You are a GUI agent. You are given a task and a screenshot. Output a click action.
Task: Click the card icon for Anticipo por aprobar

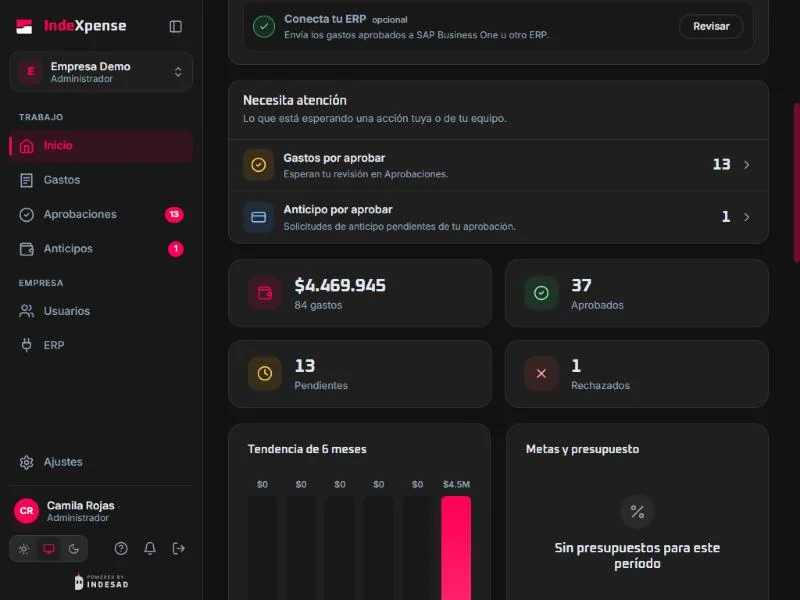pyautogui.click(x=259, y=217)
